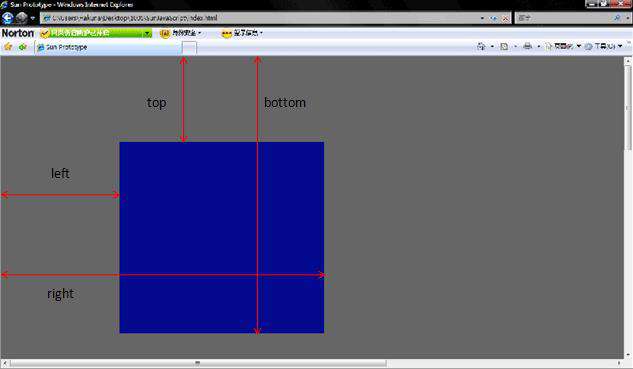633x369 pixels.
Task: Open Norton identity safe toolbar menu
Action: tap(181, 33)
